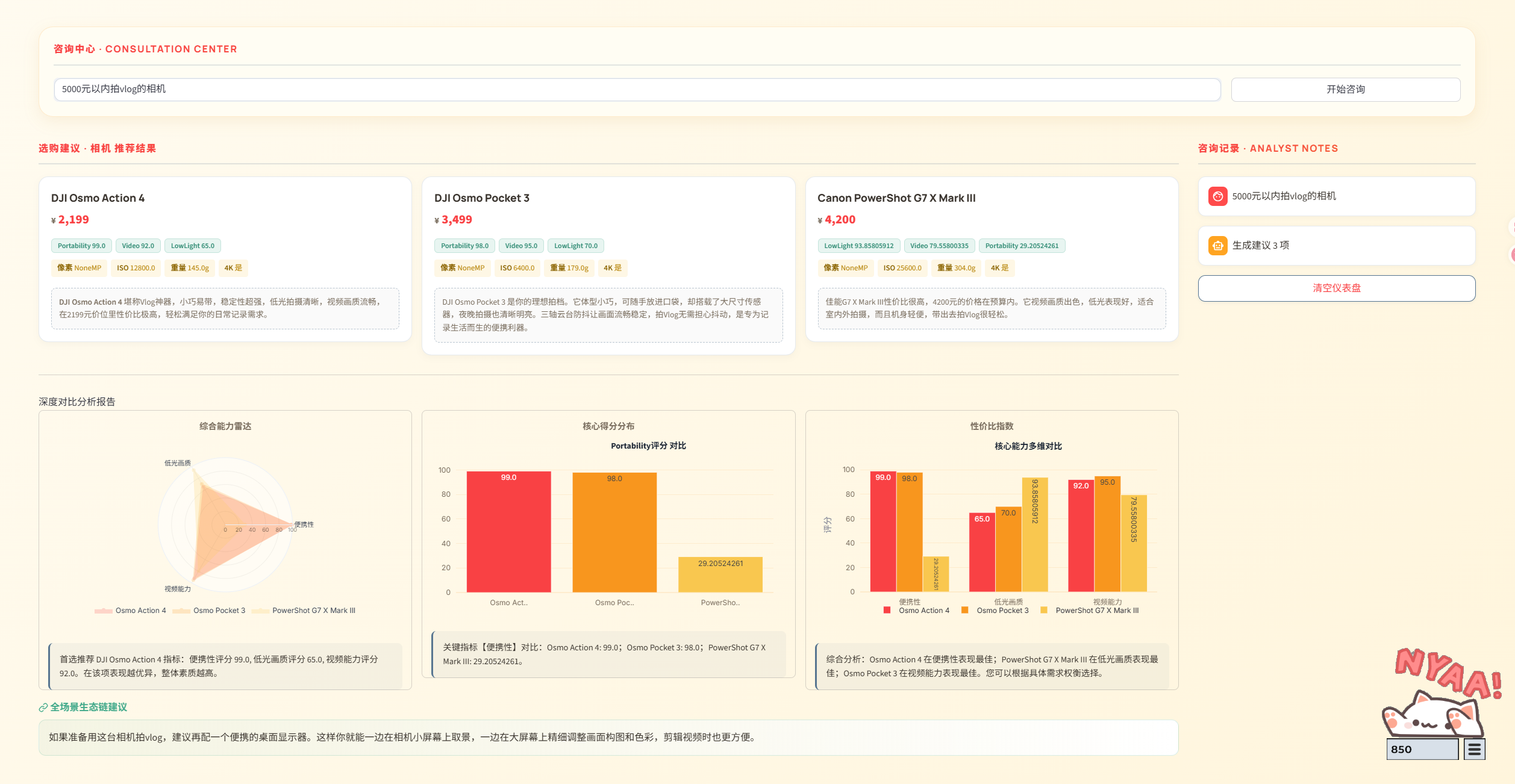Image resolution: width=1515 pixels, height=784 pixels.
Task: Focus the consultation query input field
Action: click(637, 89)
